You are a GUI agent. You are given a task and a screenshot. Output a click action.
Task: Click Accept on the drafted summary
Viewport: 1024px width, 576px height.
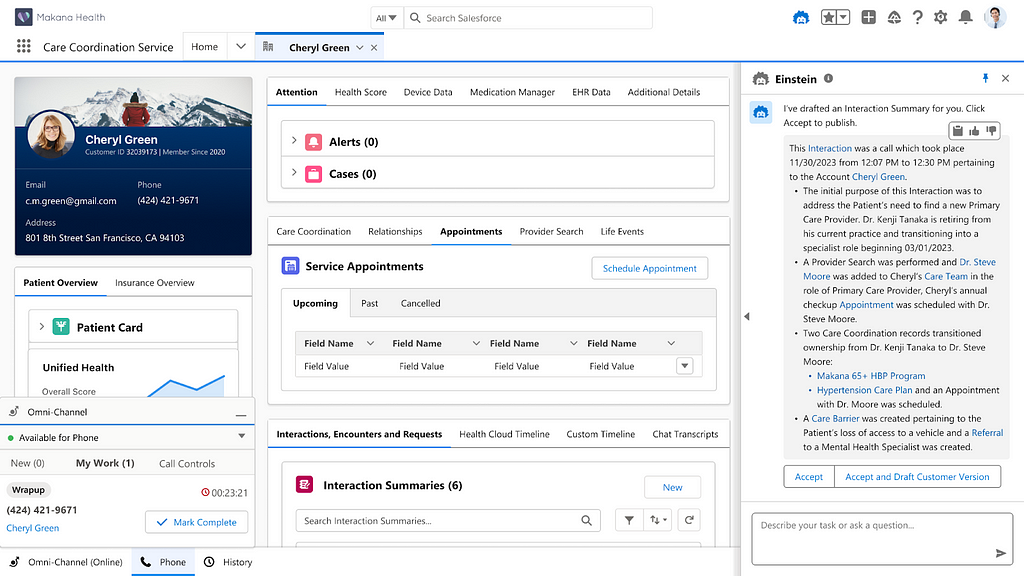[808, 477]
